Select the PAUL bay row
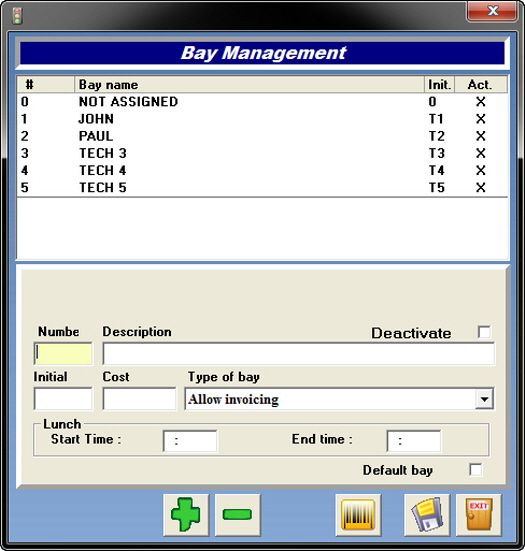 [x=262, y=136]
